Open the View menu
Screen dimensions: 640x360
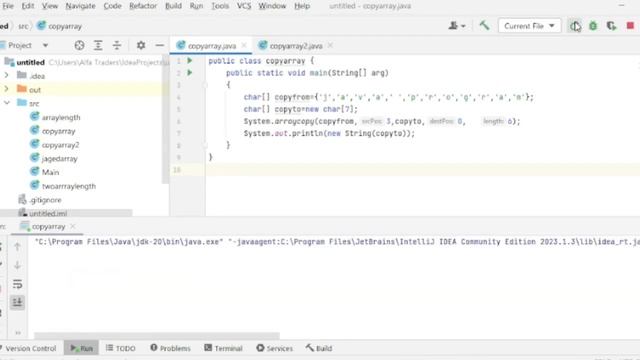tap(50, 6)
